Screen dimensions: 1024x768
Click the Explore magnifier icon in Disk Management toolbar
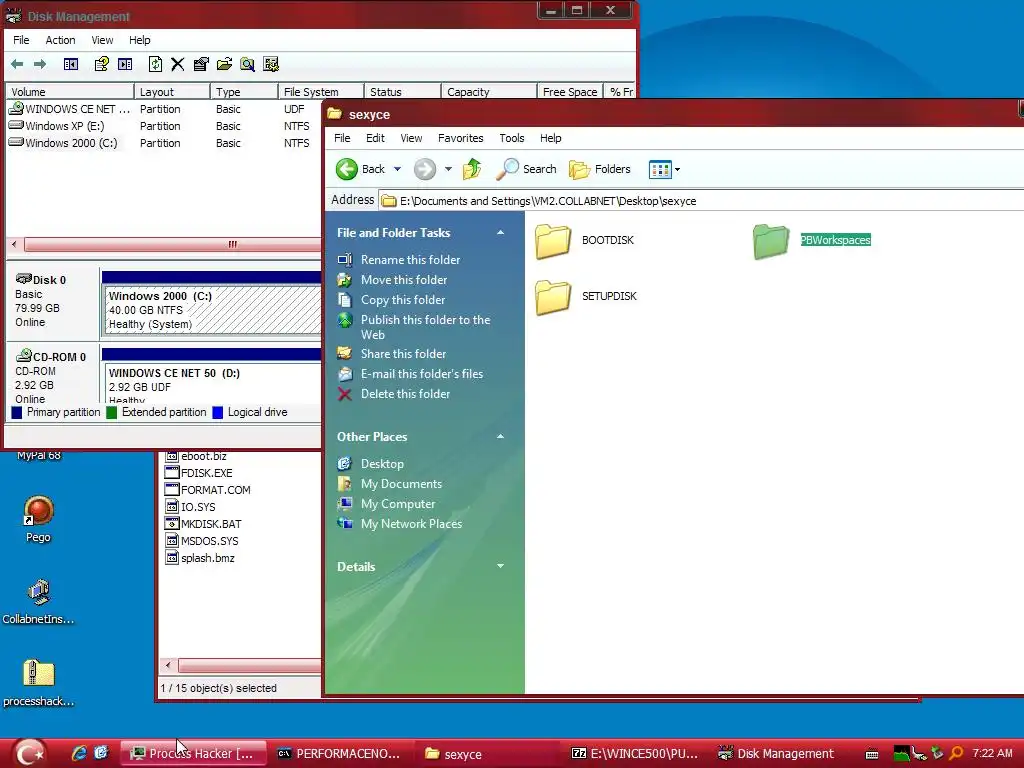248,64
